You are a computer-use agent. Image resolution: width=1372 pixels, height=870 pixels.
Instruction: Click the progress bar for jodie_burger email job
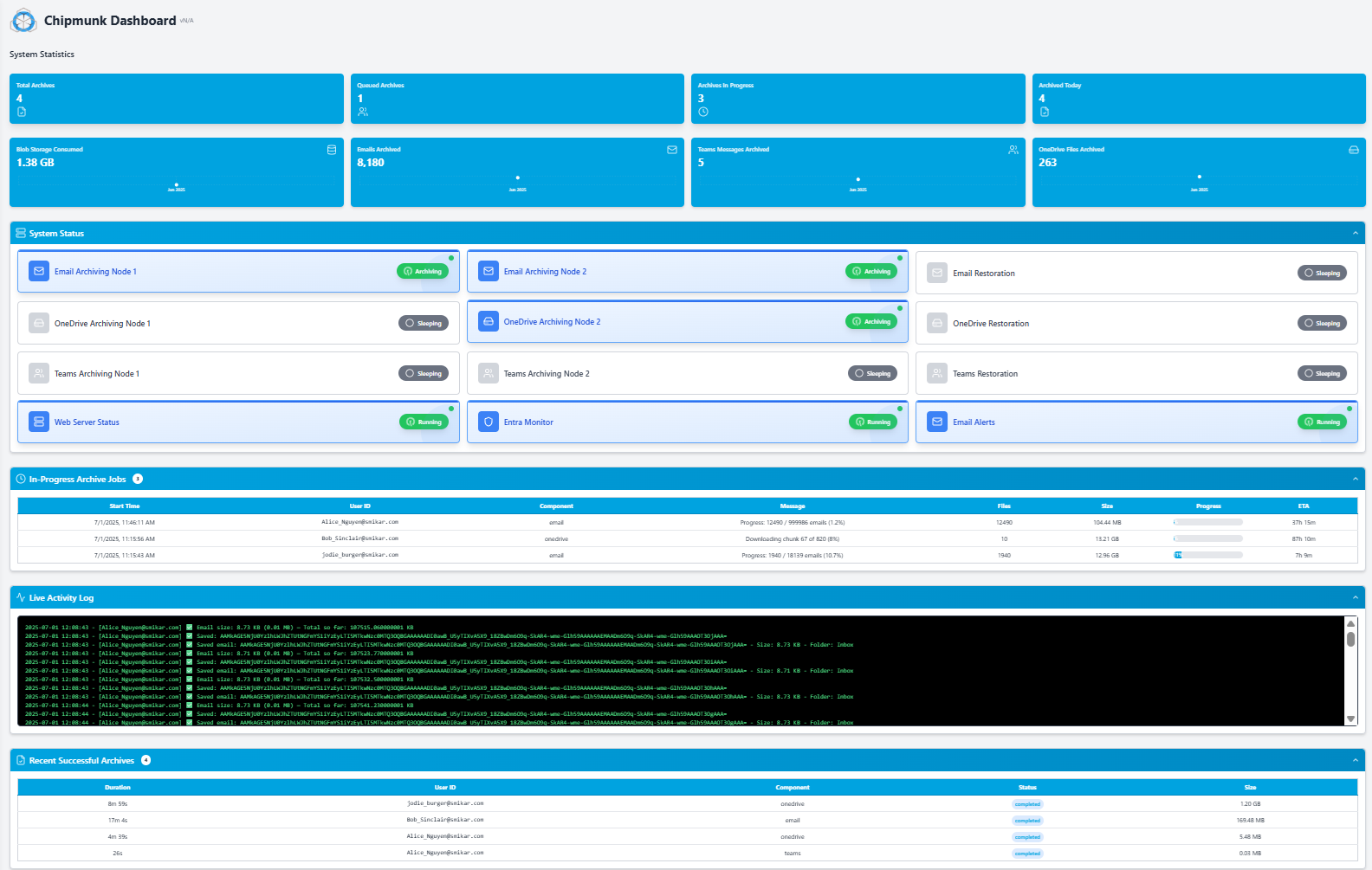pos(1207,555)
